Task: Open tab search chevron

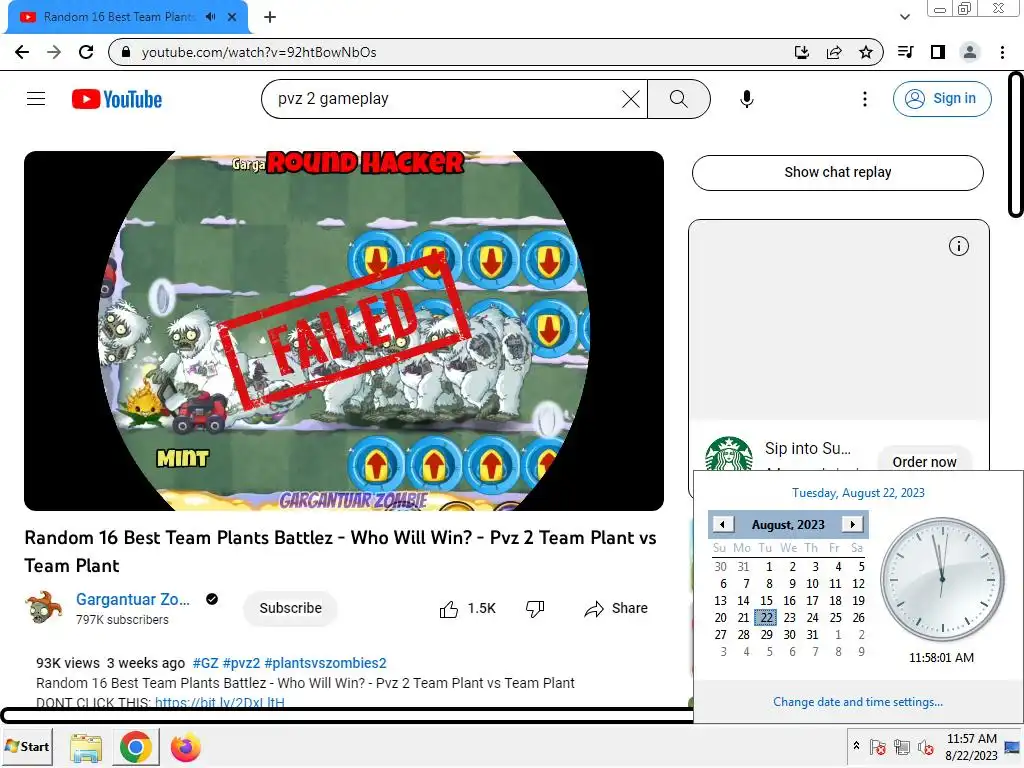Action: (904, 17)
